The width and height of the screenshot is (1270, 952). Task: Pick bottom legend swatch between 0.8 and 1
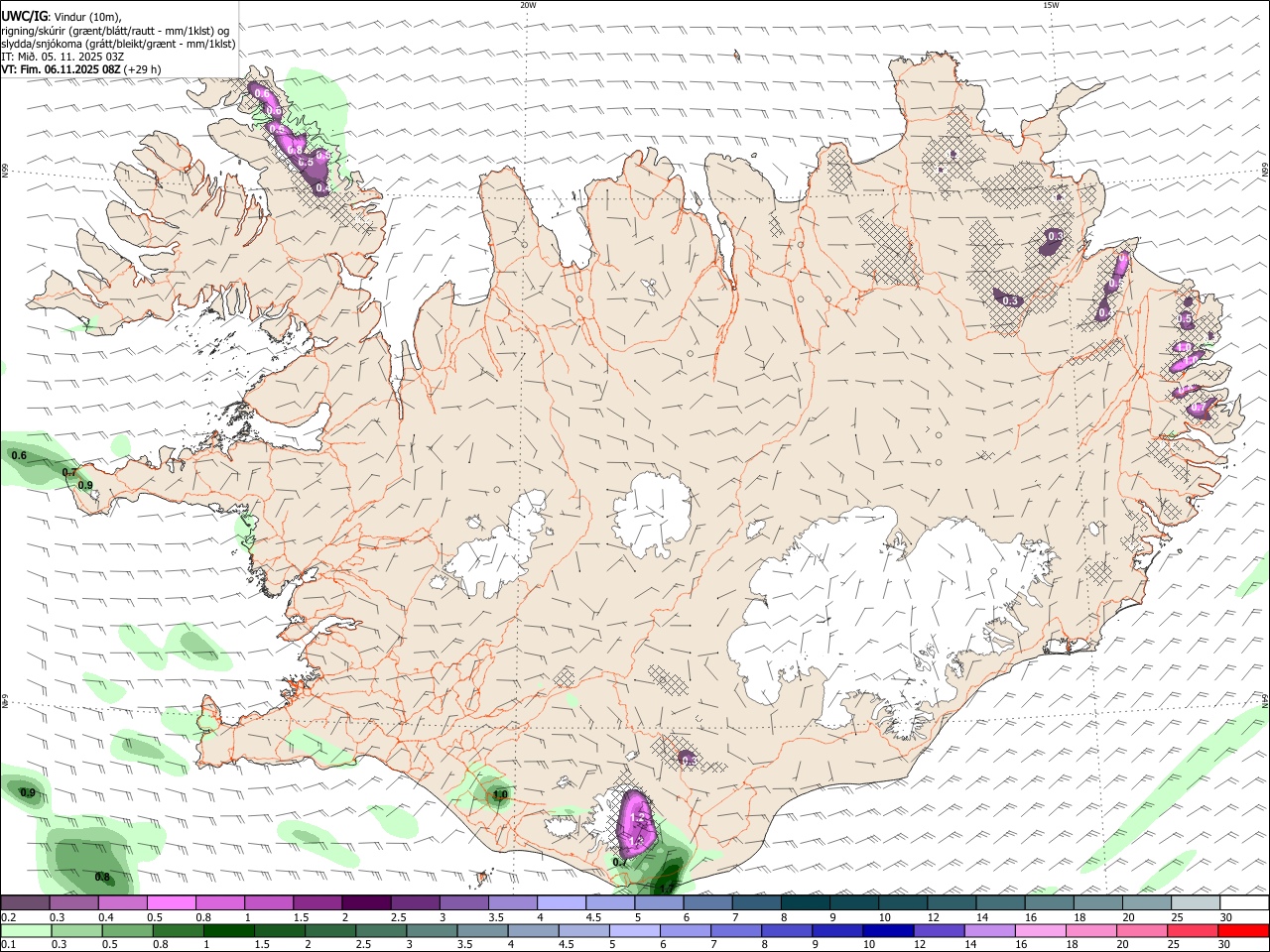coord(180,930)
